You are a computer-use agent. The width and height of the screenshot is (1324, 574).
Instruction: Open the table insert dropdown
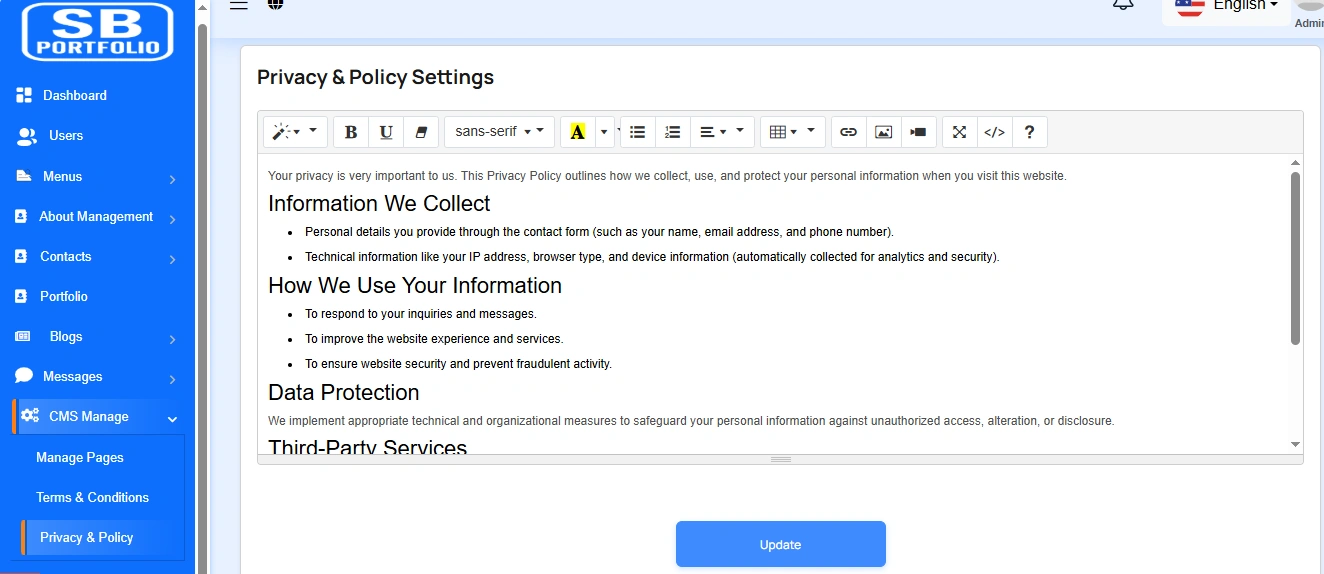pos(793,132)
